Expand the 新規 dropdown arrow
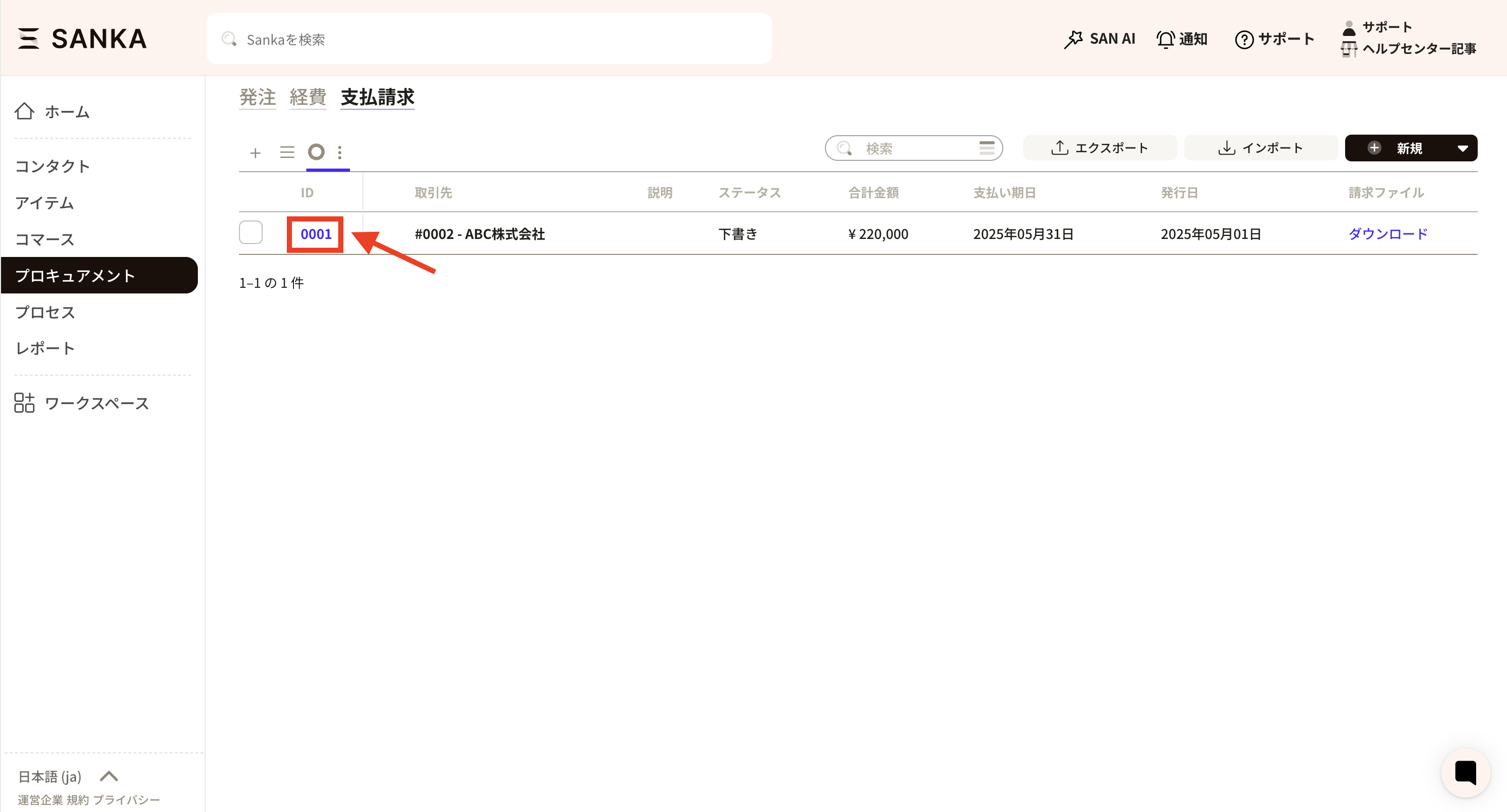This screenshot has height=812, width=1507. [x=1462, y=148]
